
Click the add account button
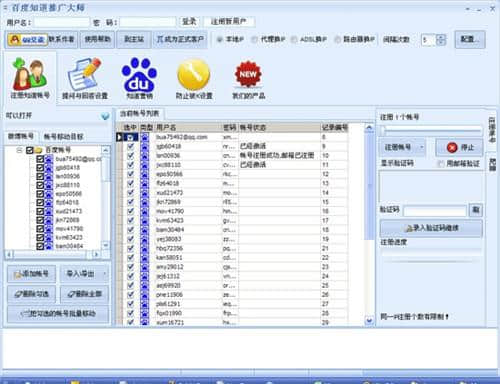pos(31,274)
